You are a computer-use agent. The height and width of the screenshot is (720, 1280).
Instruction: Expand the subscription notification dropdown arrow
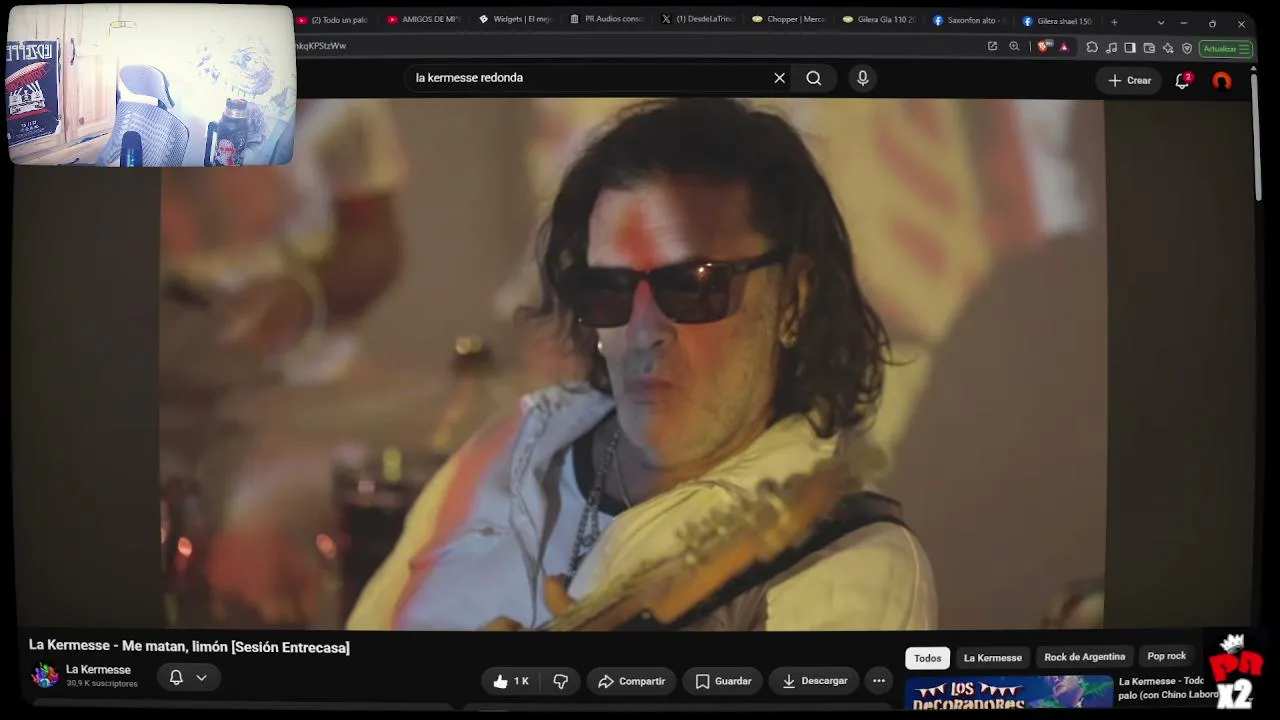201,677
